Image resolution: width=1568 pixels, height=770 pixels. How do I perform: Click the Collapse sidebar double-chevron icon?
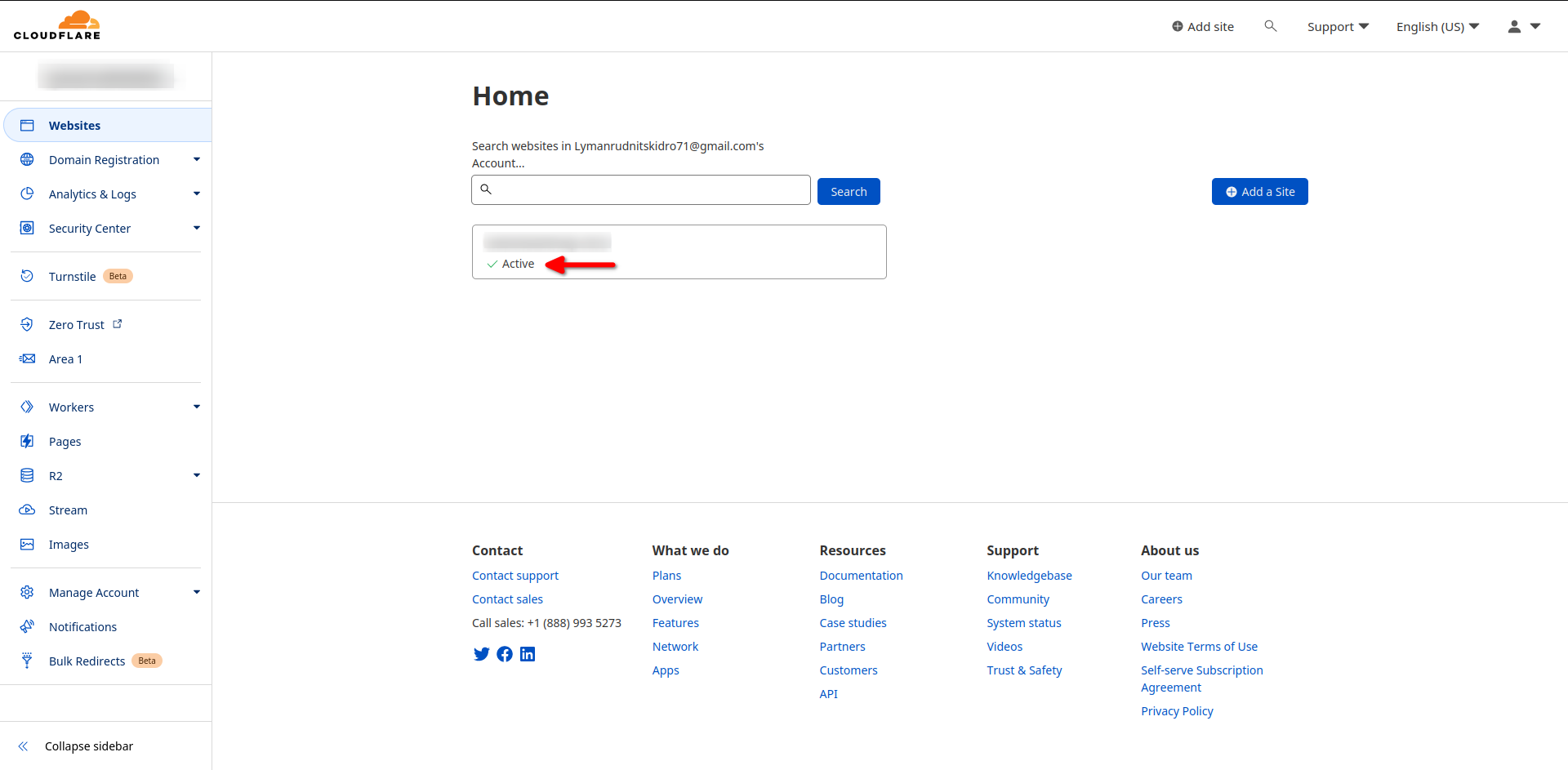[23, 746]
